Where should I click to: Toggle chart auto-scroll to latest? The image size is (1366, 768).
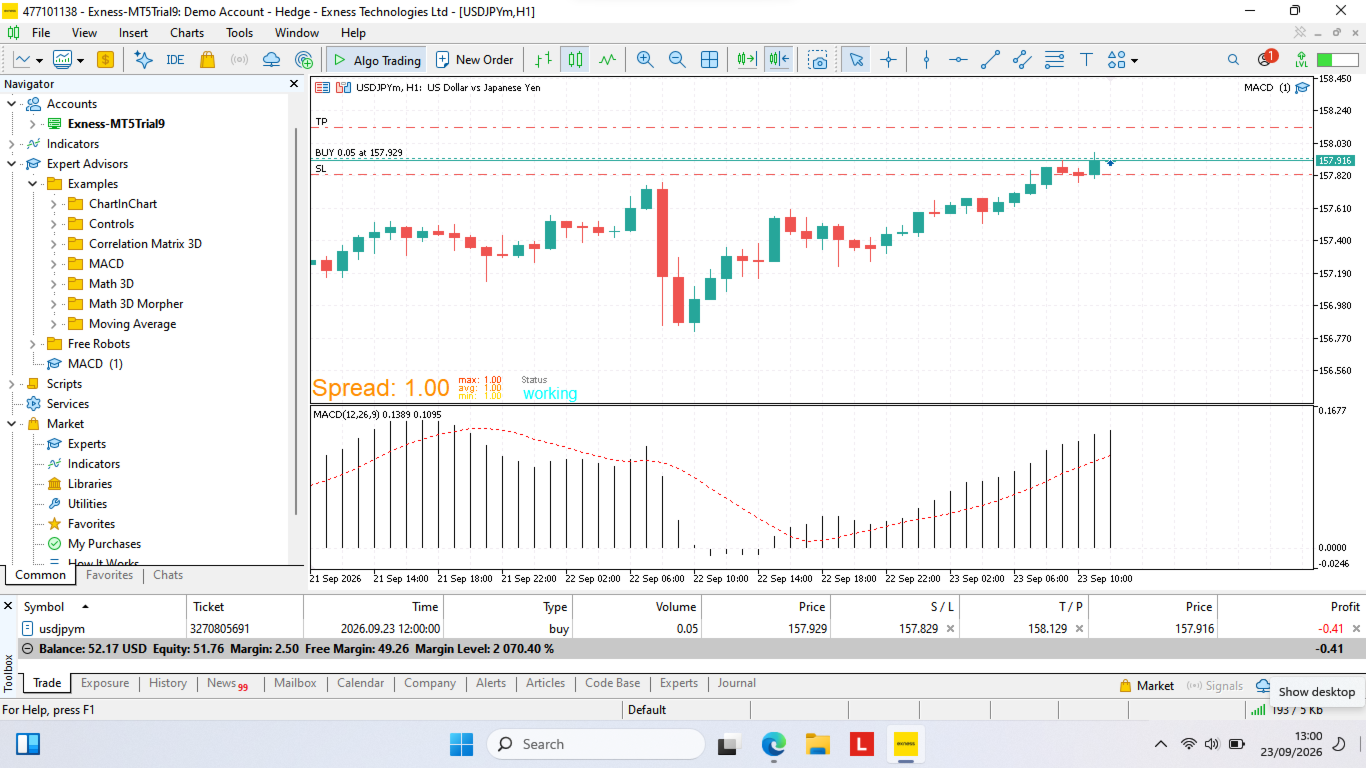point(747,60)
